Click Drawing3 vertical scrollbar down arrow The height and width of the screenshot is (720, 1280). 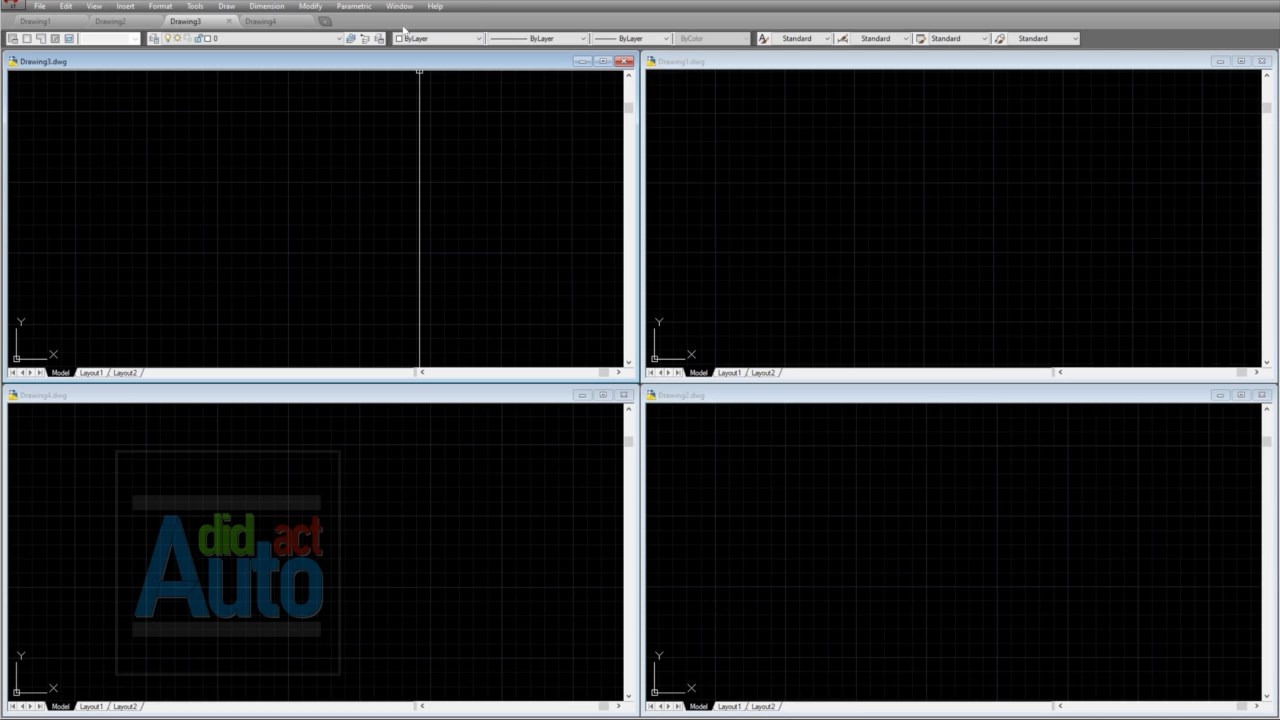click(x=628, y=362)
